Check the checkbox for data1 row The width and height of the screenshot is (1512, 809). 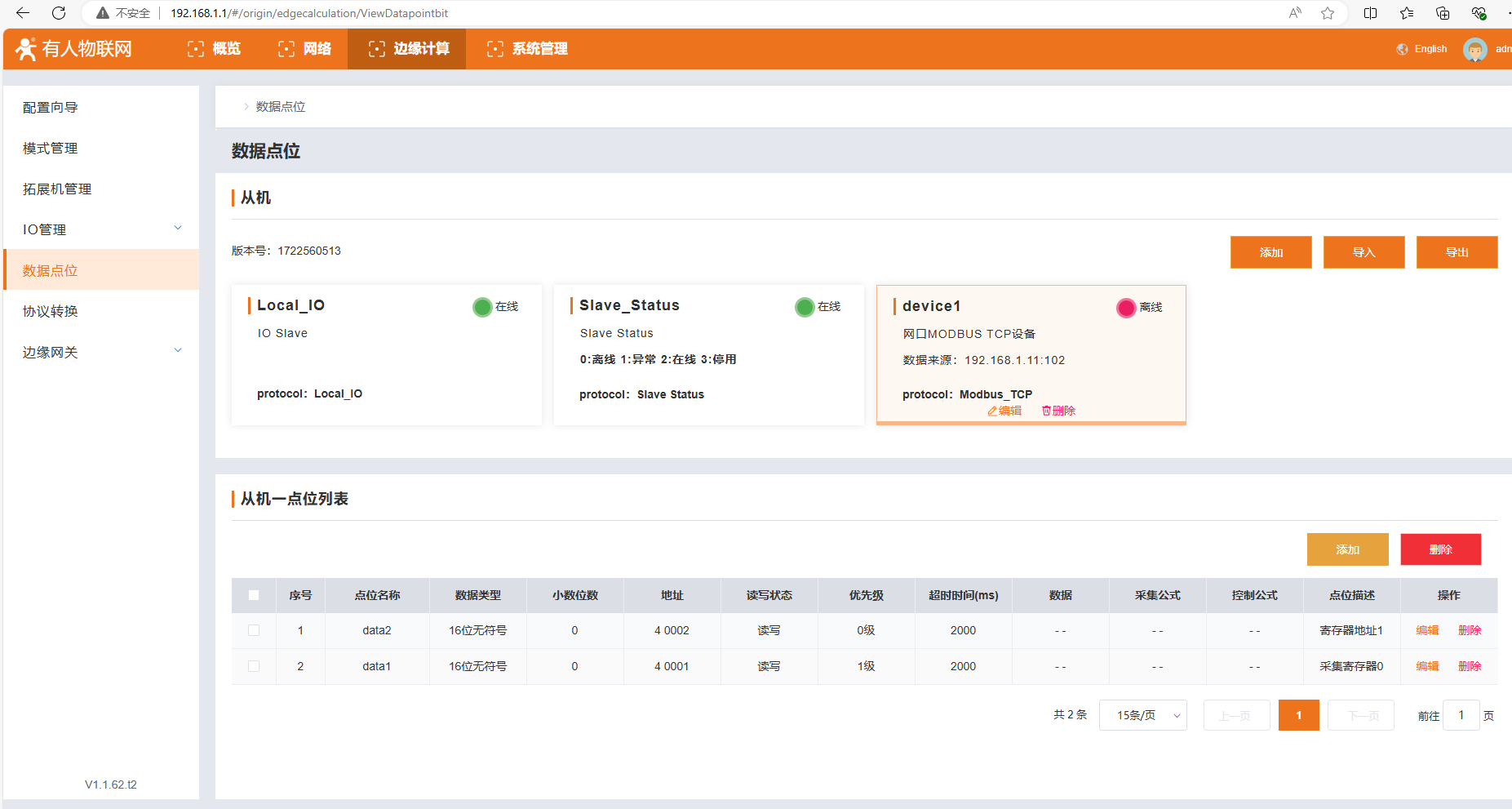pos(254,666)
